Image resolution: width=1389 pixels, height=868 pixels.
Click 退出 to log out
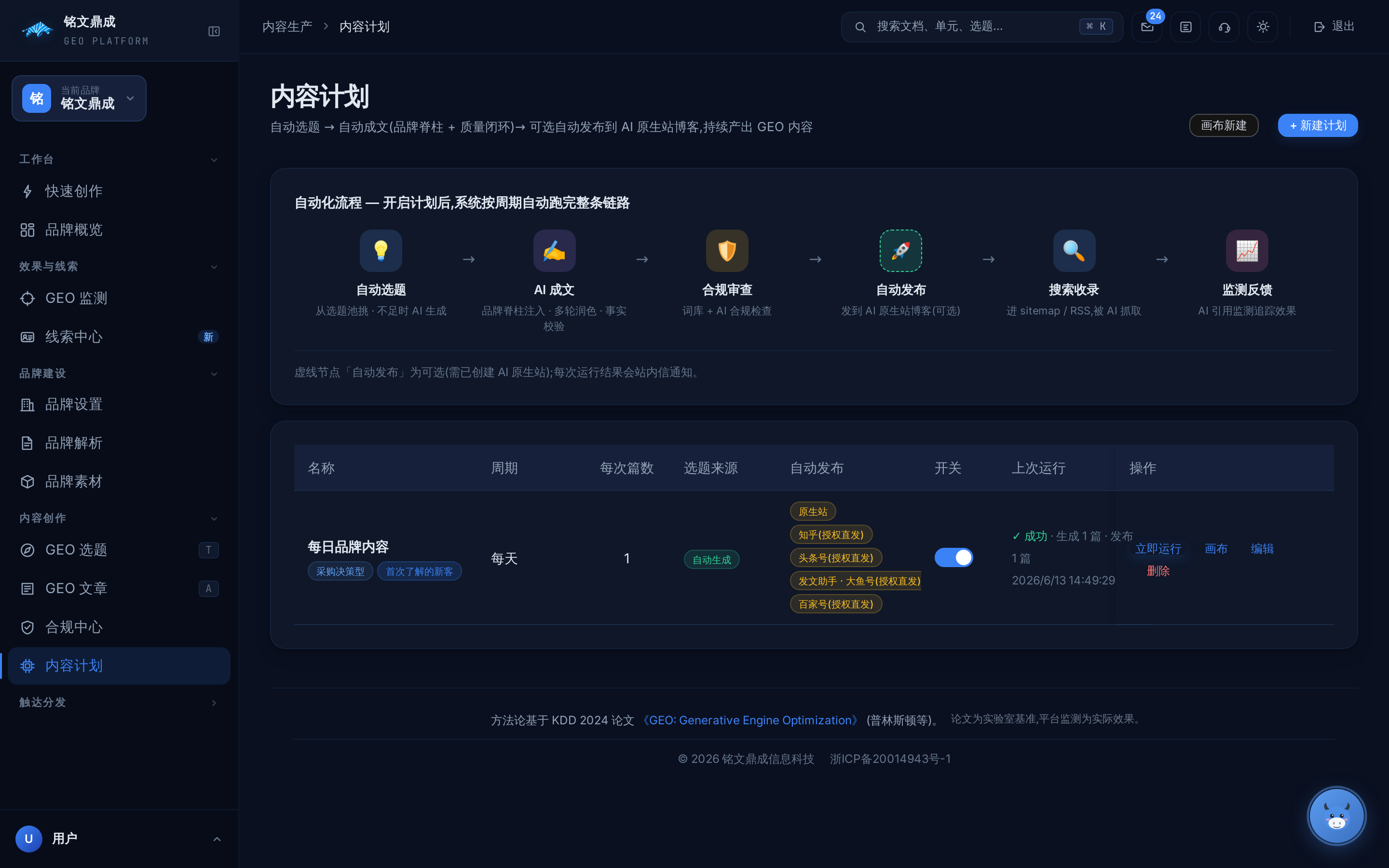point(1334,27)
